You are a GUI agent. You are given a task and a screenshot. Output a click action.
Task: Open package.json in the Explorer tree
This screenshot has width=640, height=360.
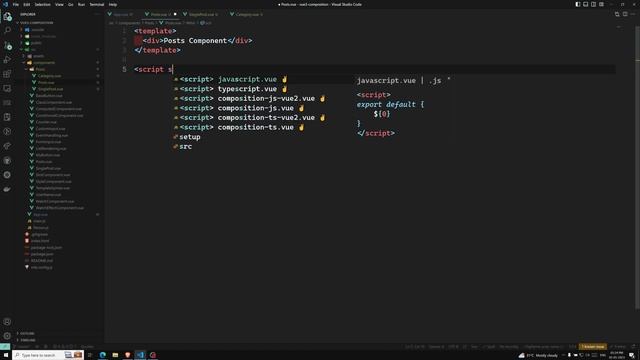pyautogui.click(x=42, y=254)
